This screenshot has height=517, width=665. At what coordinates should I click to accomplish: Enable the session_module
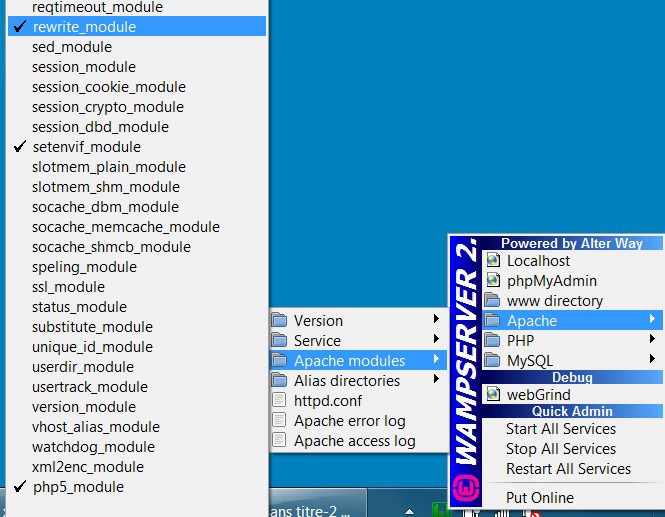coord(137,67)
